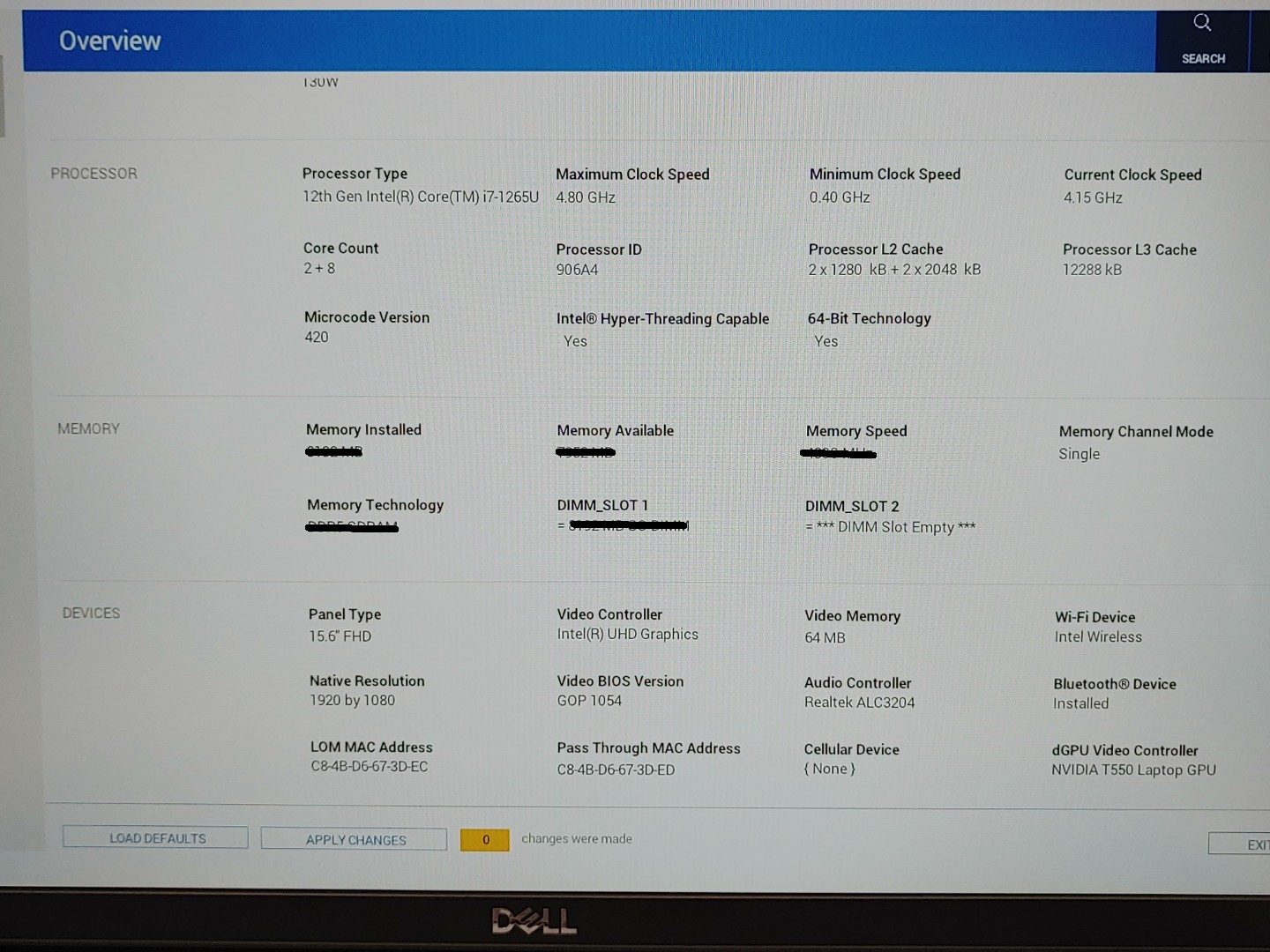Click the Native Resolution 1920 by 1080 value

click(352, 701)
